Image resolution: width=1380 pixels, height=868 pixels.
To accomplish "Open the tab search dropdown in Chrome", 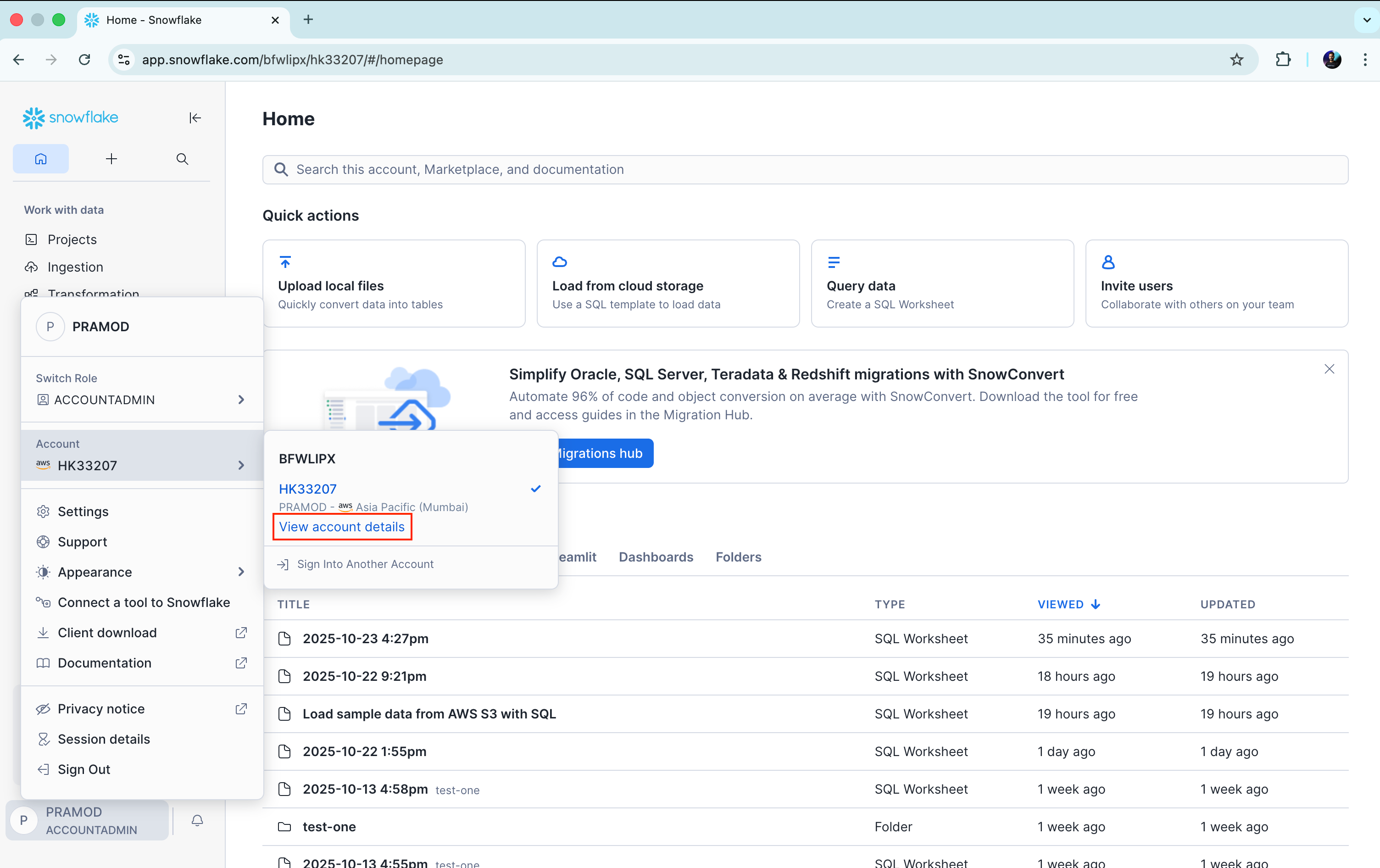I will click(1366, 19).
